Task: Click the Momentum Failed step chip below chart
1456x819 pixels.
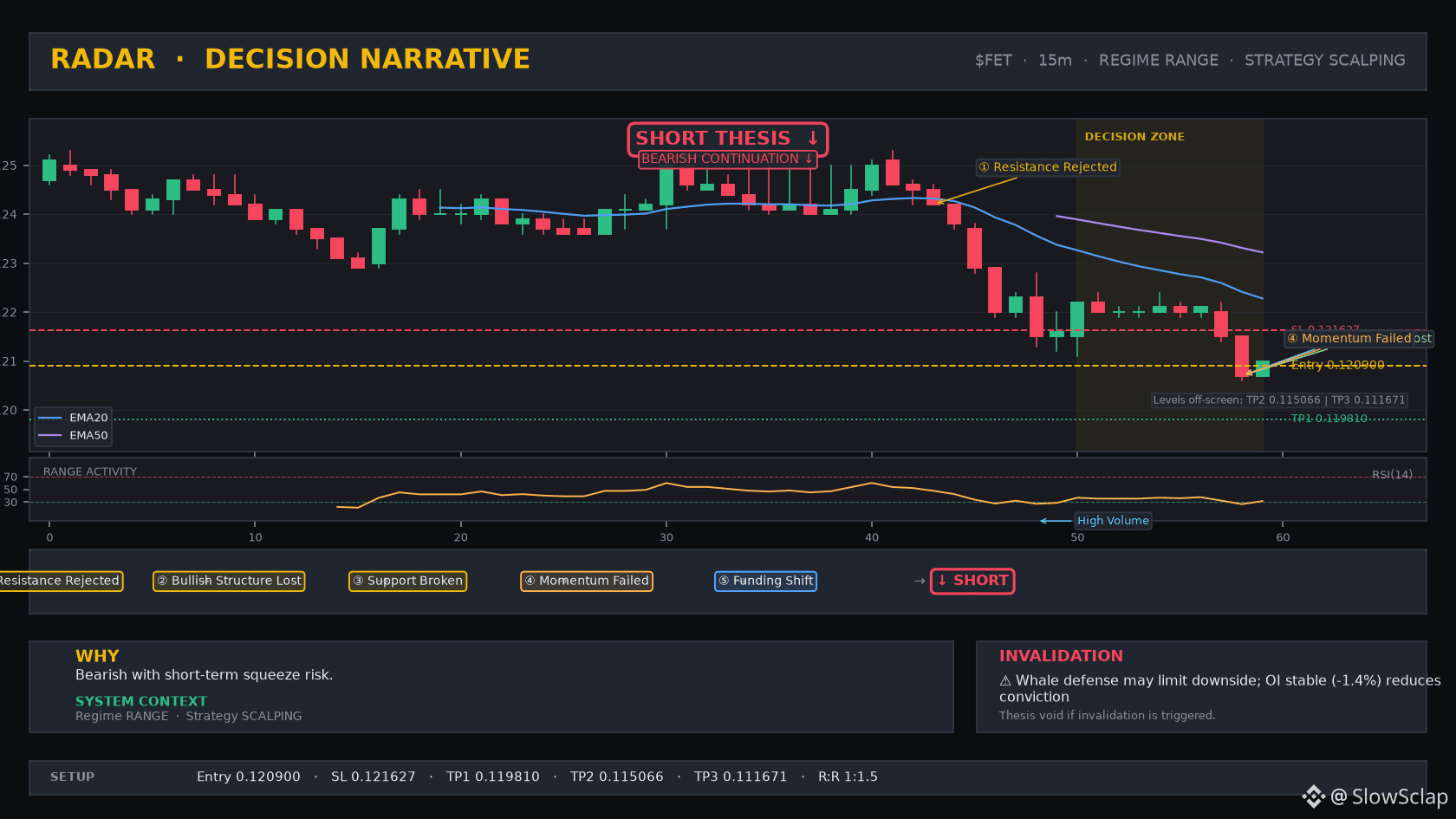Action: coord(587,581)
